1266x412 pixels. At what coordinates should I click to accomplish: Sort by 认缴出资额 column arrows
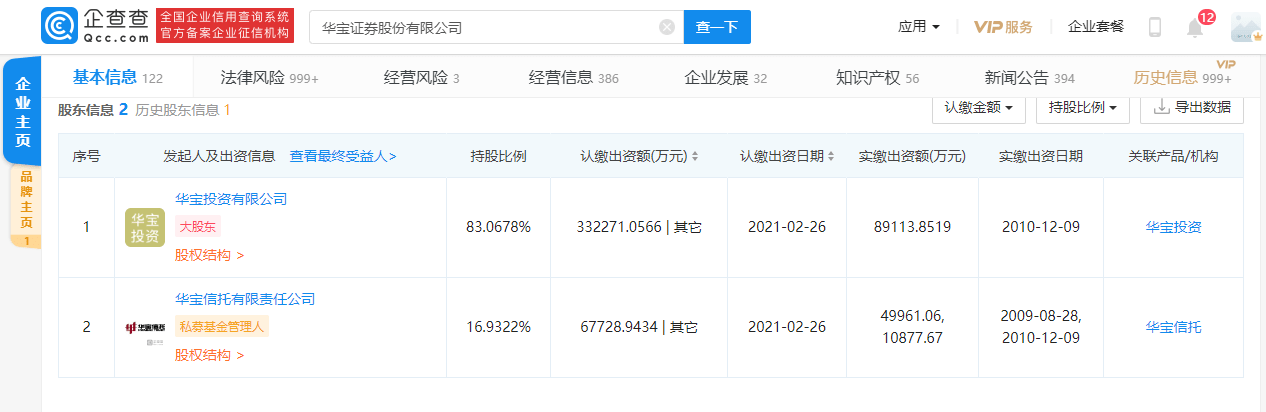(x=695, y=157)
